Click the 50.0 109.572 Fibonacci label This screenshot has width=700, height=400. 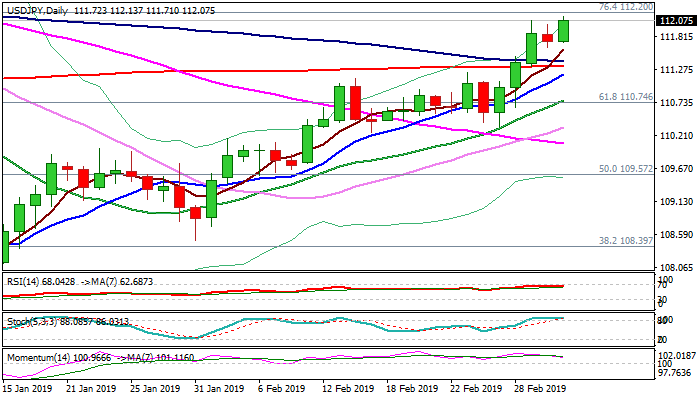click(x=625, y=169)
